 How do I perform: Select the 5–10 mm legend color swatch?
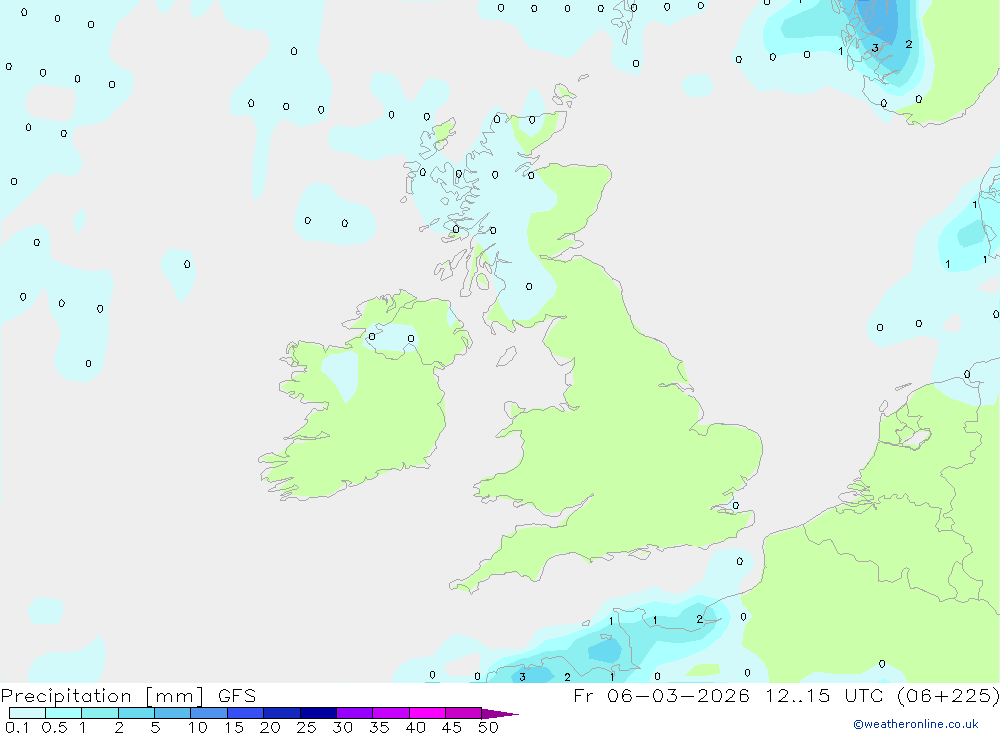172,713
